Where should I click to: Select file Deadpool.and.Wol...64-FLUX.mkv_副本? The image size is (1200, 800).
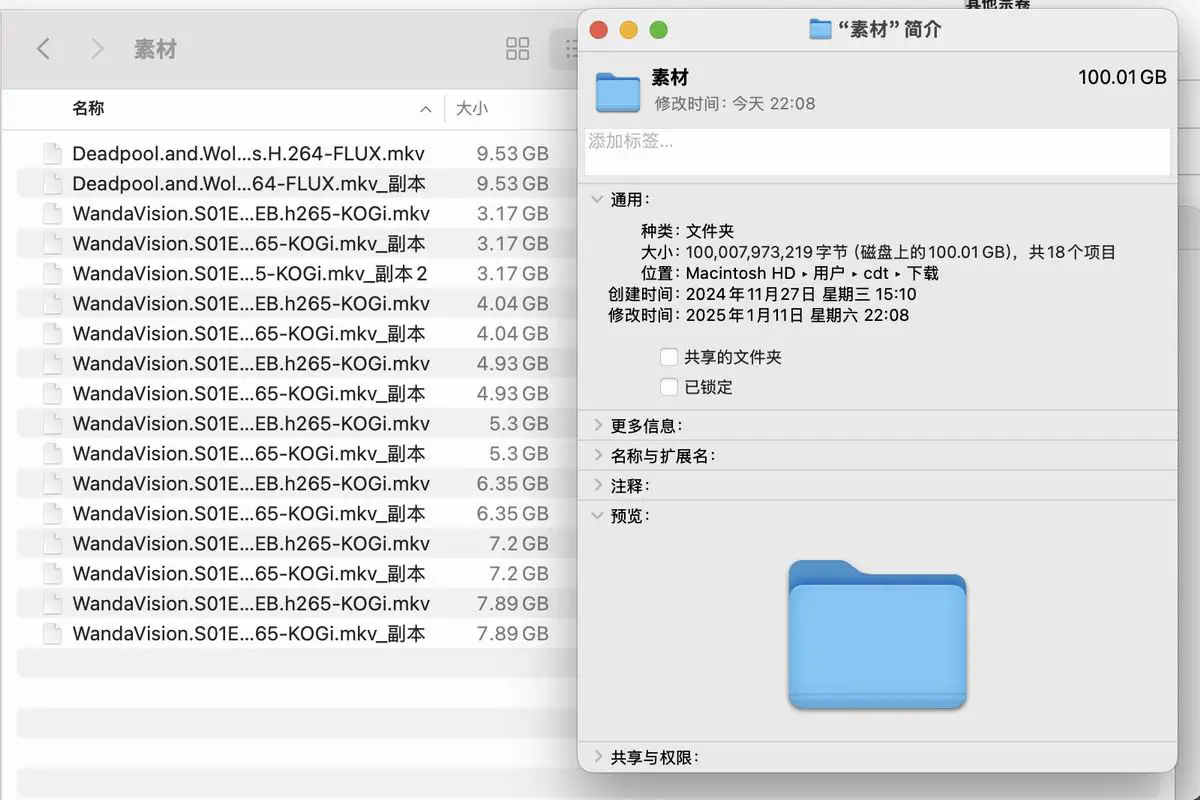249,184
